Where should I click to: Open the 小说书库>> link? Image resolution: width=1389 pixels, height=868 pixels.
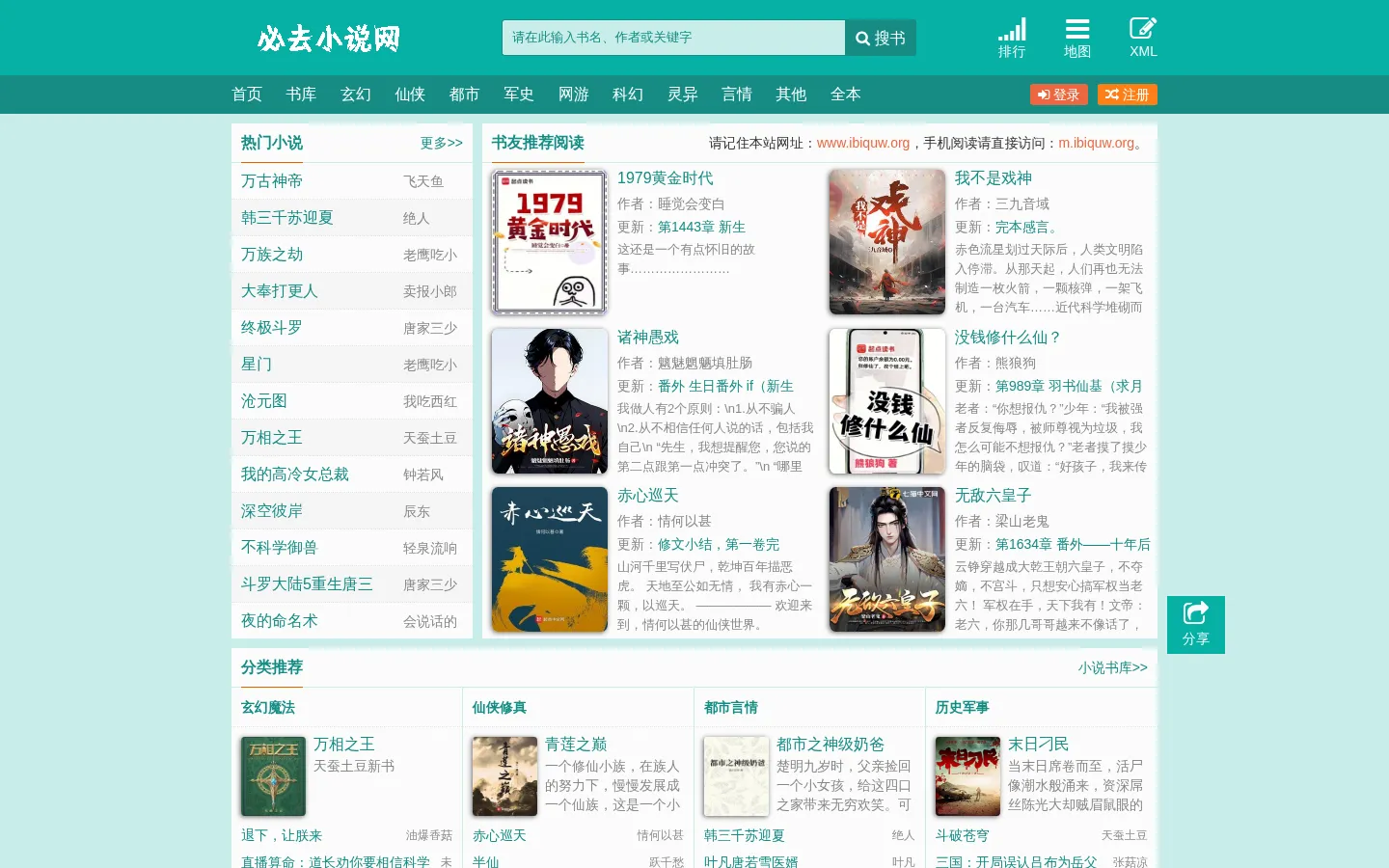[x=1113, y=667]
